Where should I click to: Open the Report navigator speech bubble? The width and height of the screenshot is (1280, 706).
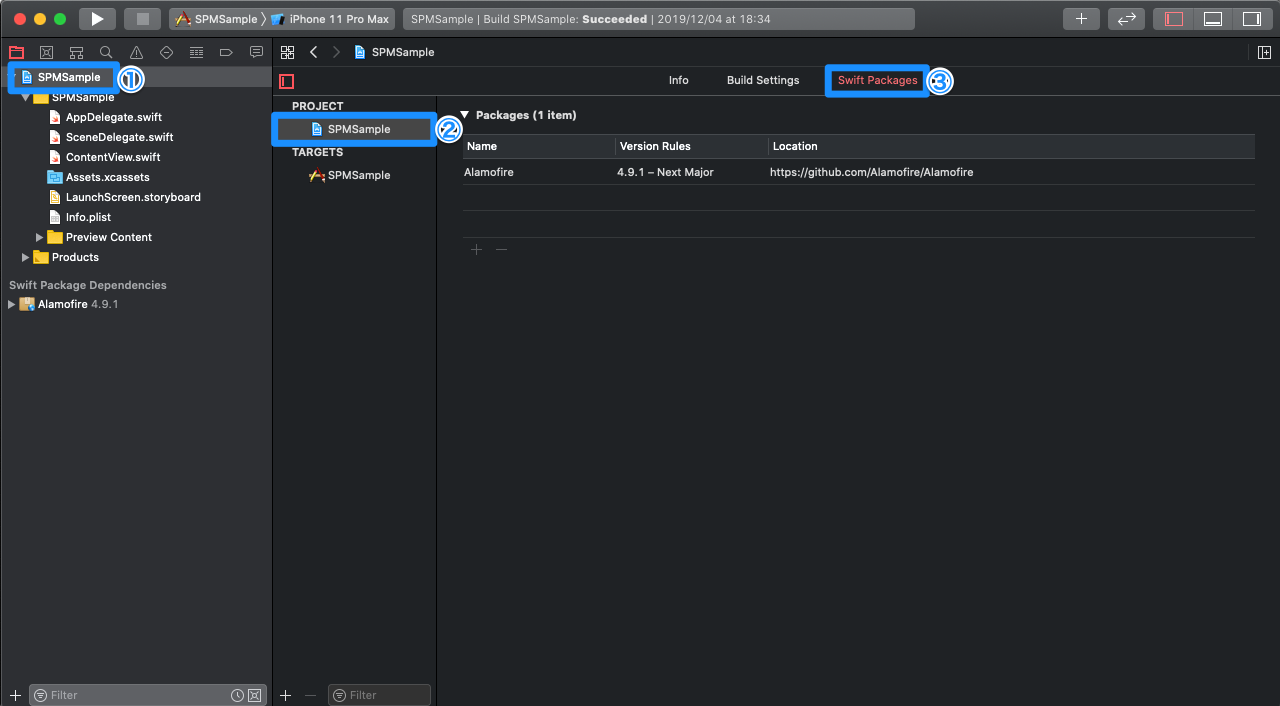coord(256,52)
